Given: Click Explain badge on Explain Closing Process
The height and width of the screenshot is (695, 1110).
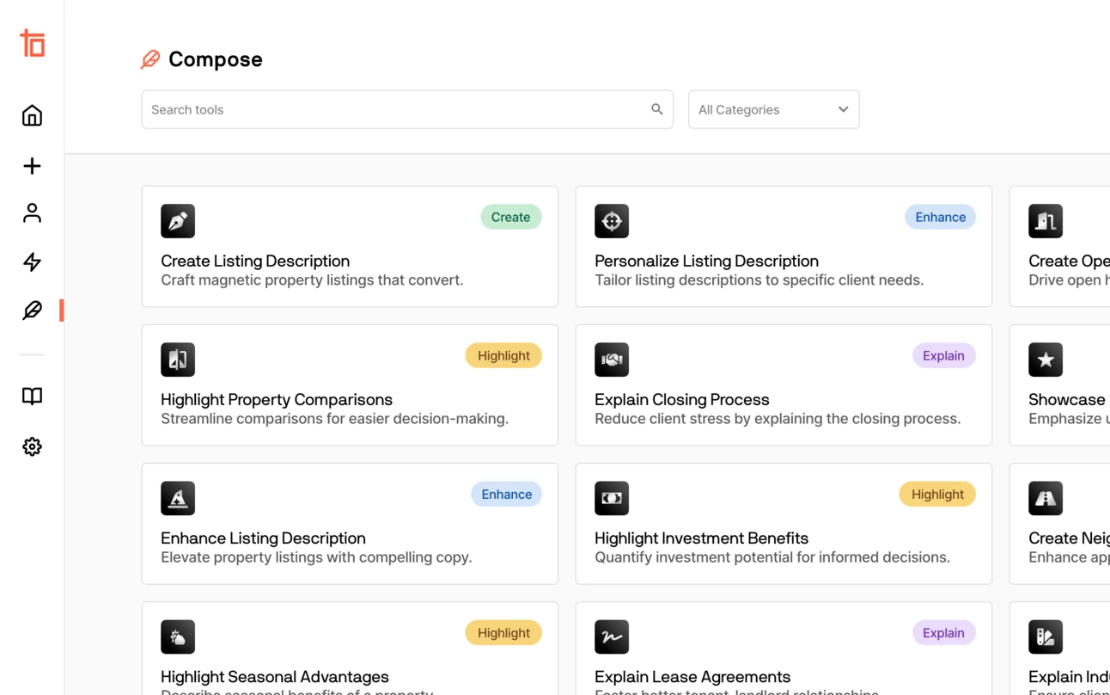Looking at the screenshot, I should tap(944, 356).
